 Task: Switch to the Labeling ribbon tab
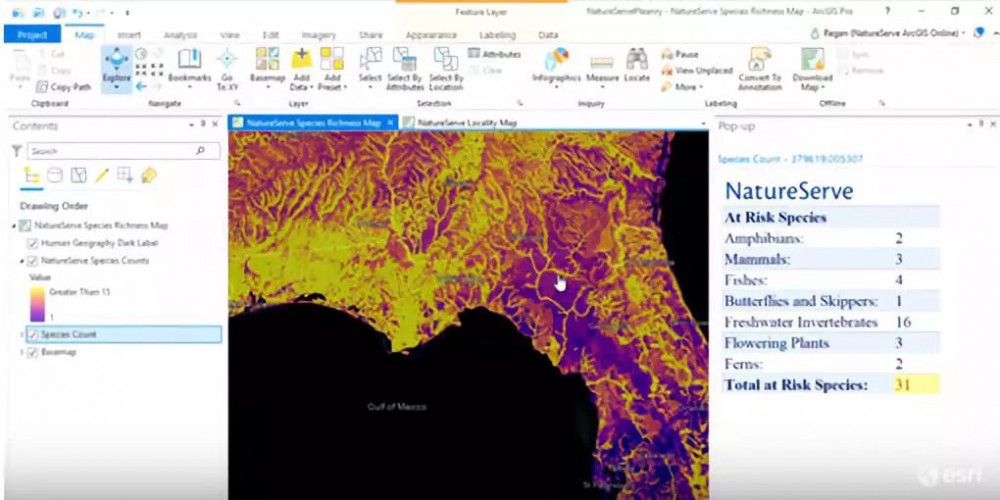pos(497,35)
